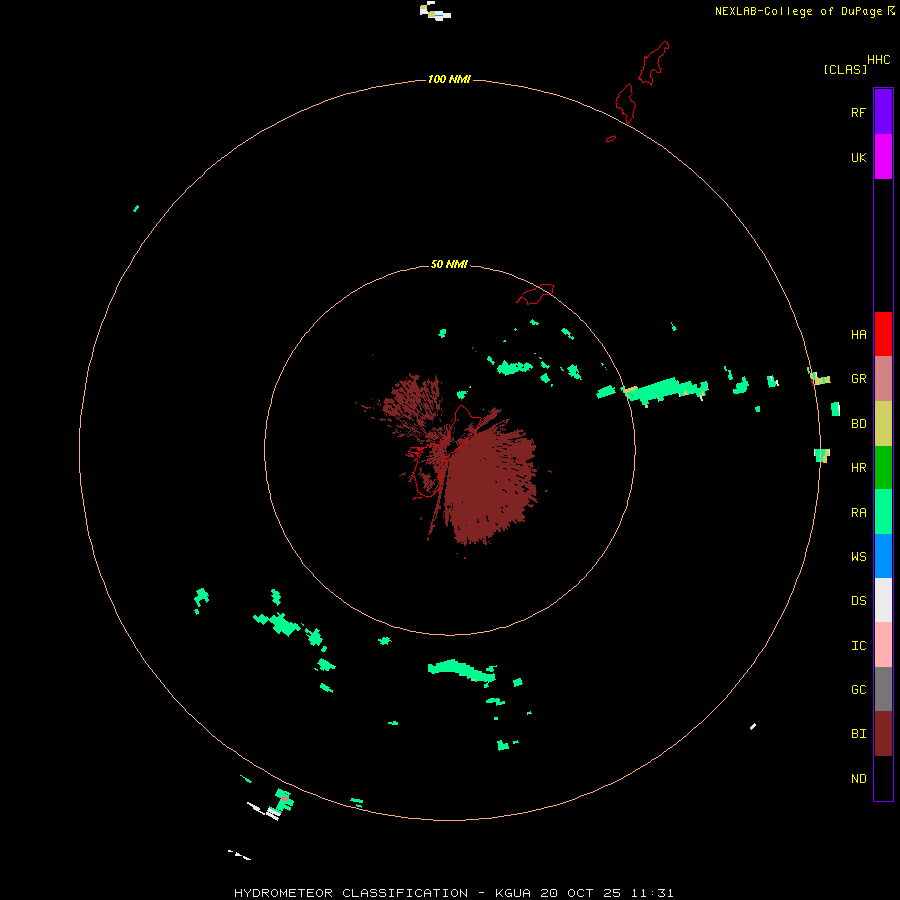This screenshot has width=900, height=900.
Task: Click the 'GR' legend label text
Action: (858, 379)
